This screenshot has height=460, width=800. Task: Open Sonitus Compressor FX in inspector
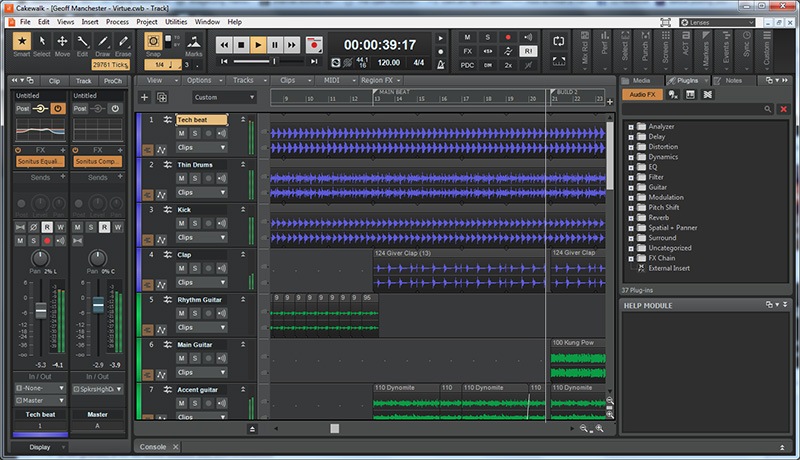pyautogui.click(x=97, y=161)
